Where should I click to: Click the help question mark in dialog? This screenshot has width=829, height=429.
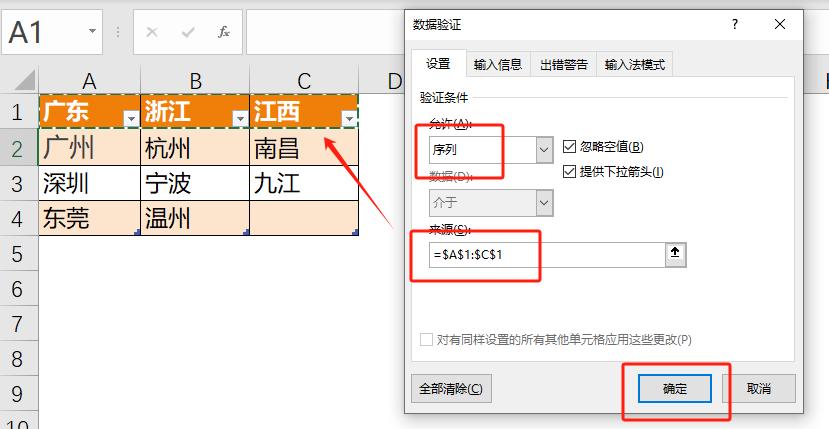(735, 24)
